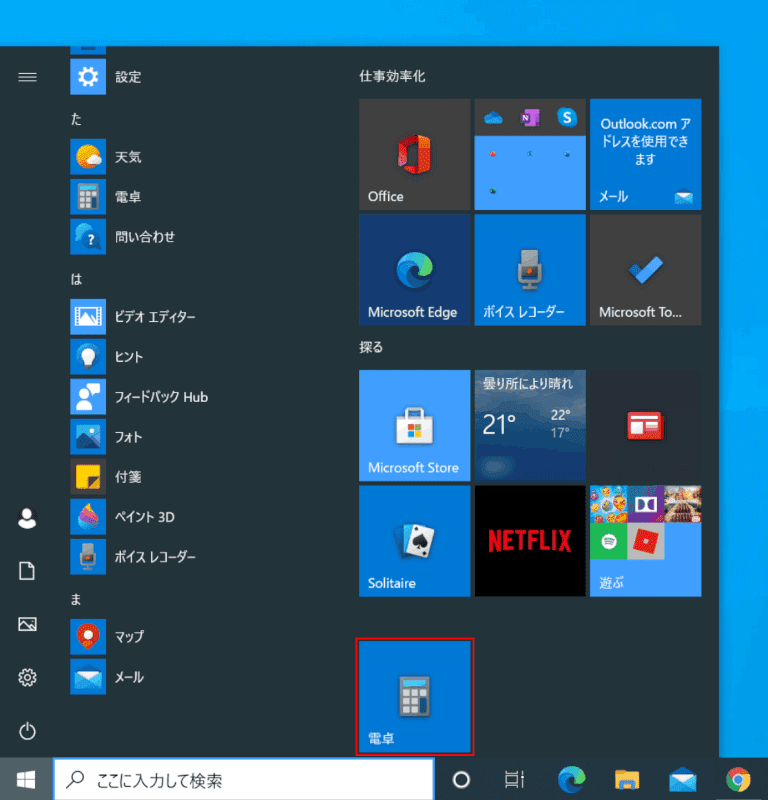Launch Microsoft Edge tile
Viewport: 768px width, 800px height.
tap(414, 269)
